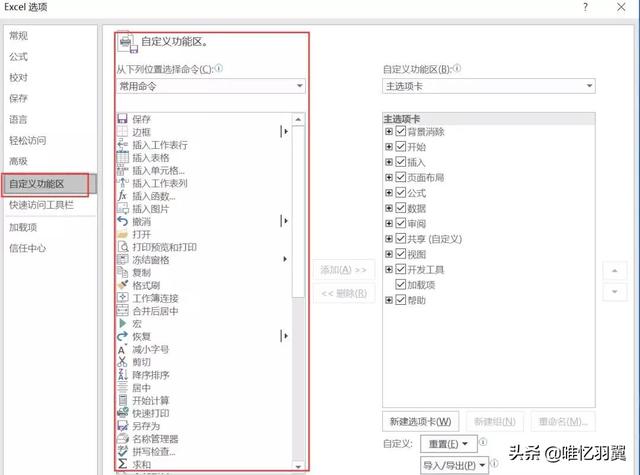Expand the 共享 (自定义) tree node

[x=389, y=239]
